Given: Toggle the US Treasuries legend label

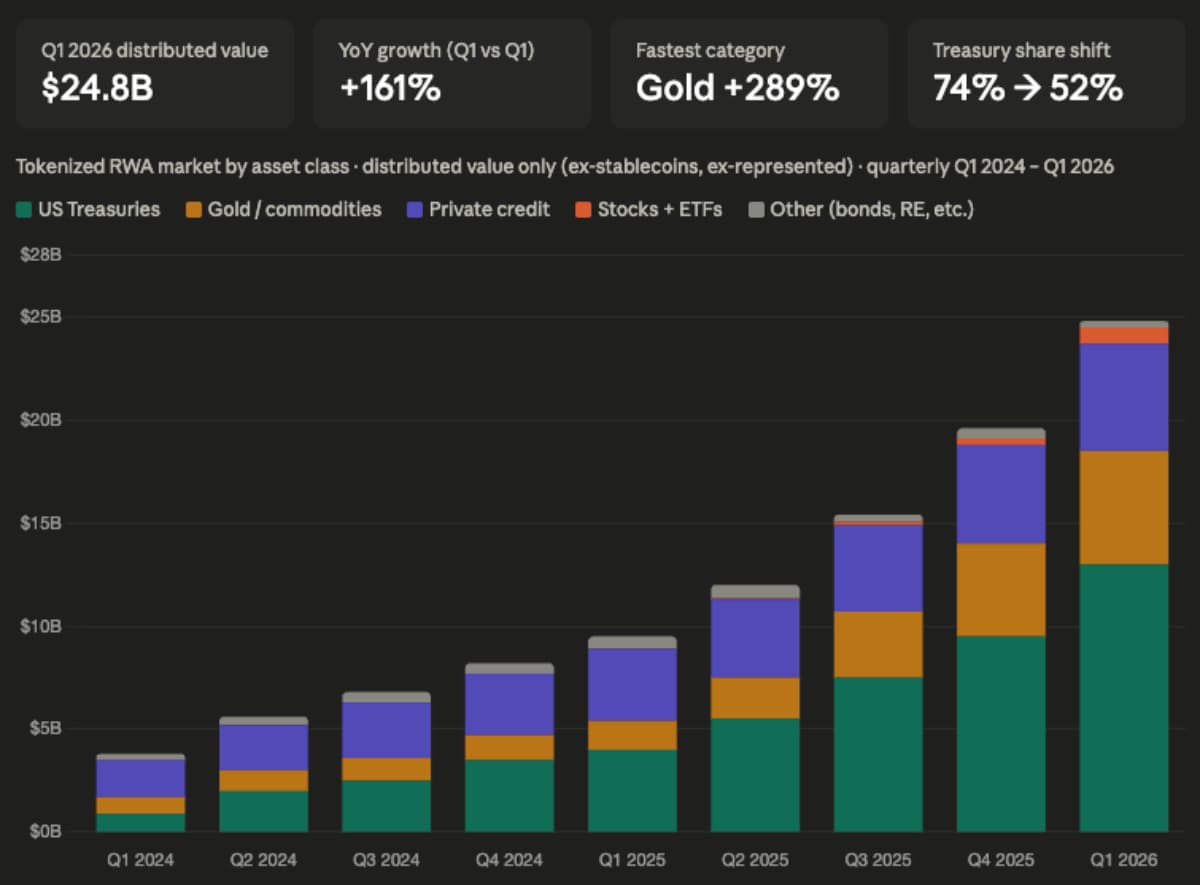Looking at the screenshot, I should coord(99,210).
